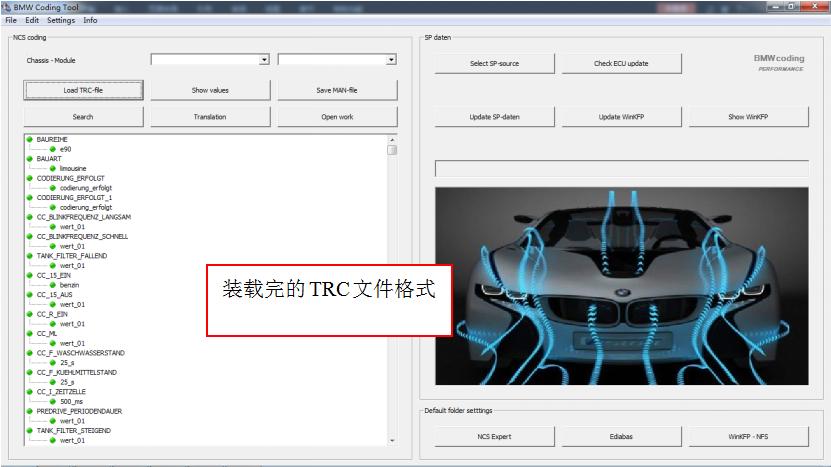Open the Settings menu
The height and width of the screenshot is (467, 831).
pyautogui.click(x=61, y=20)
